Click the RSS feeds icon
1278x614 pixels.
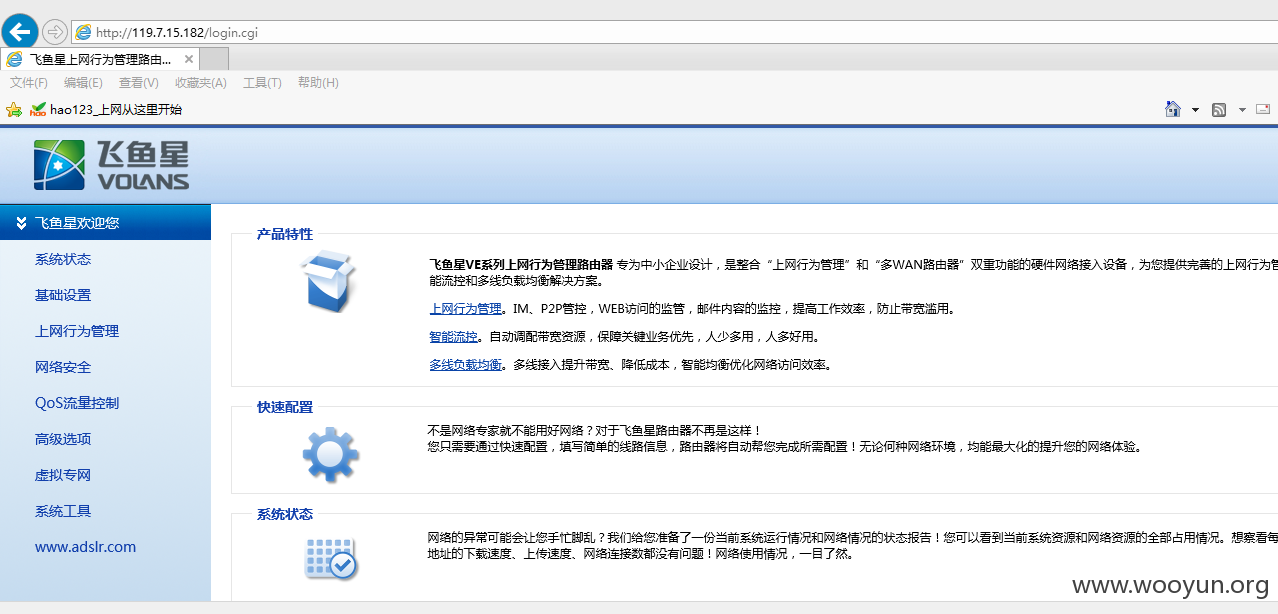pyautogui.click(x=1219, y=110)
